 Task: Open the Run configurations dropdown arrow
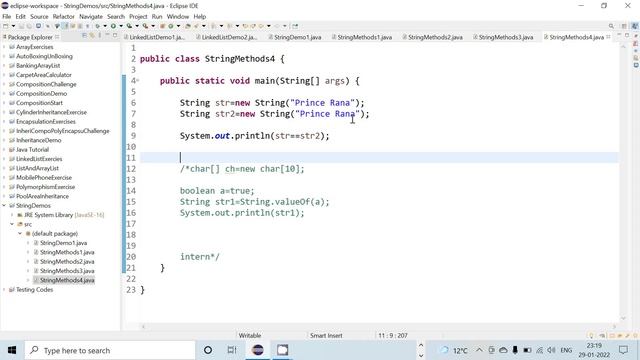(121, 26)
